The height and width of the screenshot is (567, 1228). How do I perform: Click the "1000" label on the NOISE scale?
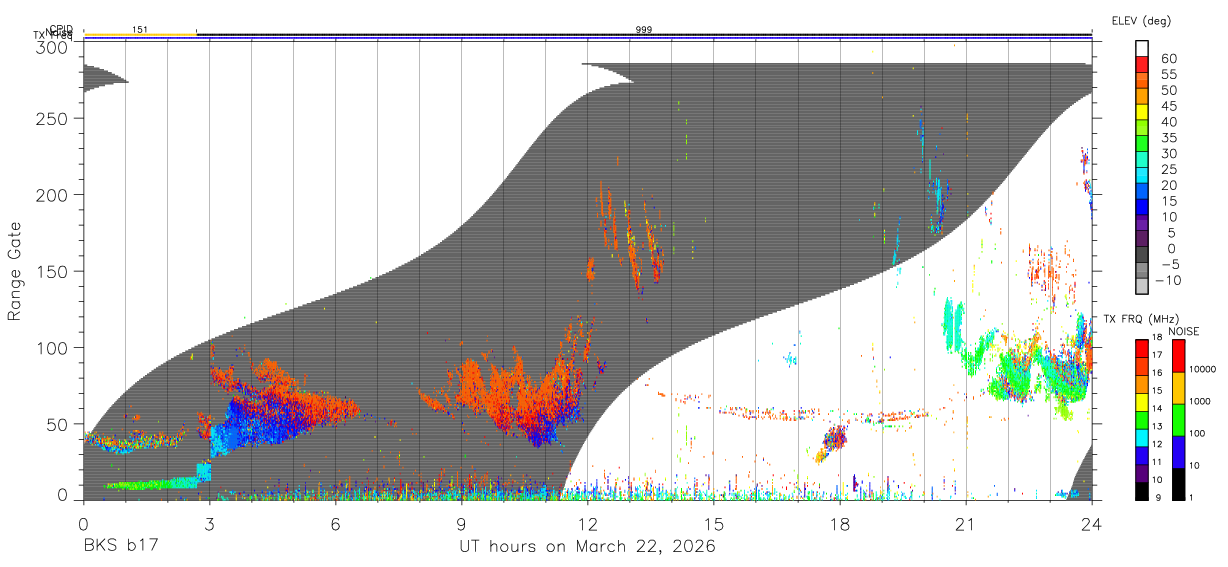1200,401
